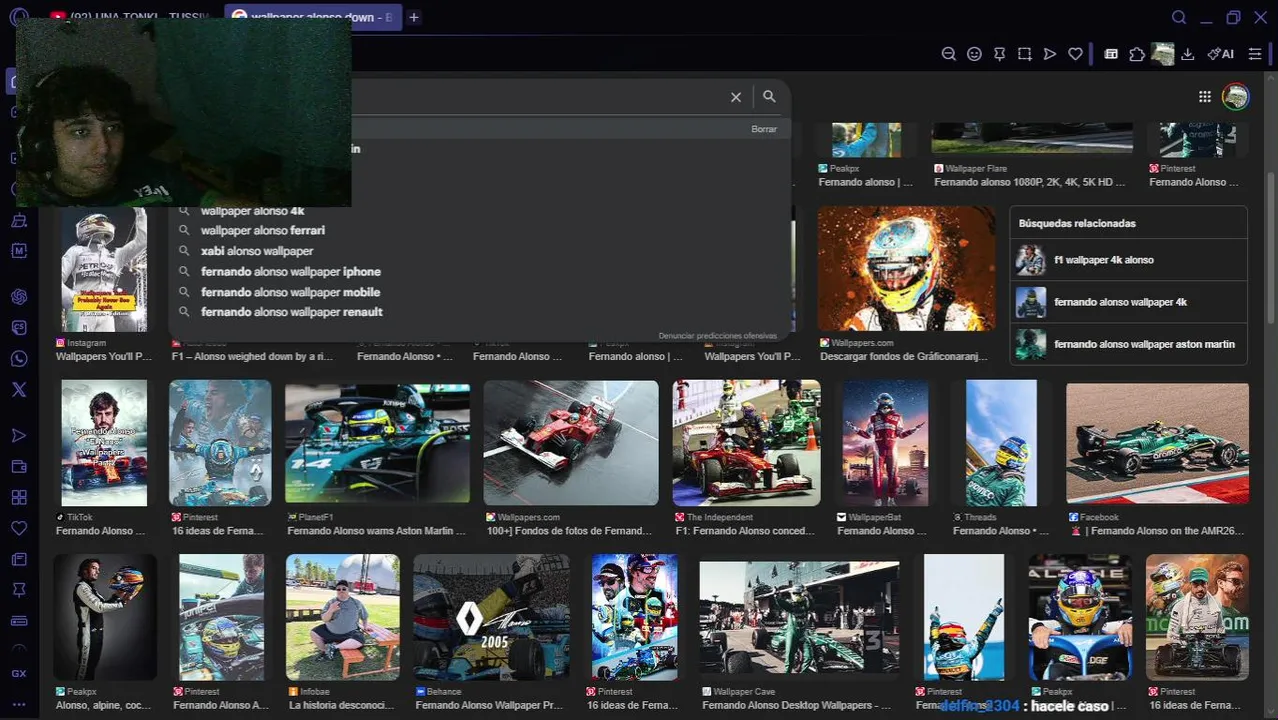The image size is (1278, 720).
Task: Open bookmarks heart in the sidebar
Action: [x=19, y=528]
